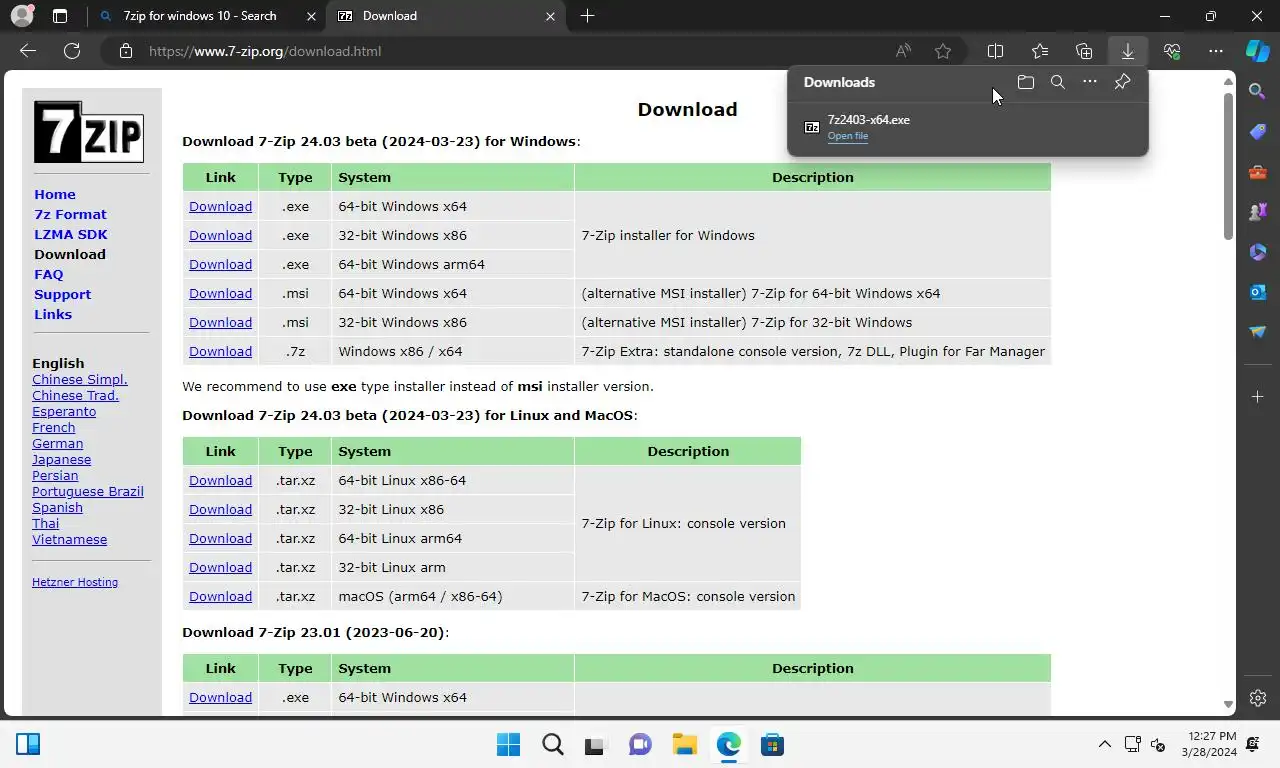Open Support sidebar link
This screenshot has height=768, width=1280.
[62, 294]
